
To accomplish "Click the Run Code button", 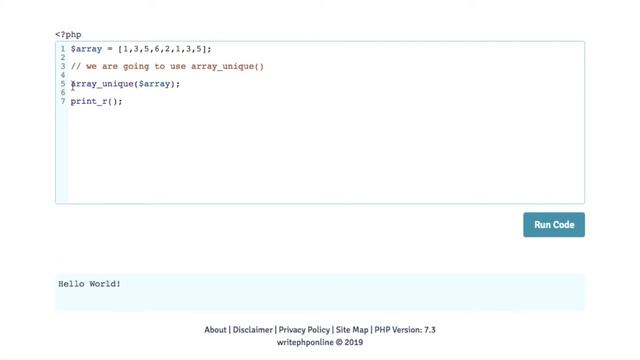I will 554,224.
